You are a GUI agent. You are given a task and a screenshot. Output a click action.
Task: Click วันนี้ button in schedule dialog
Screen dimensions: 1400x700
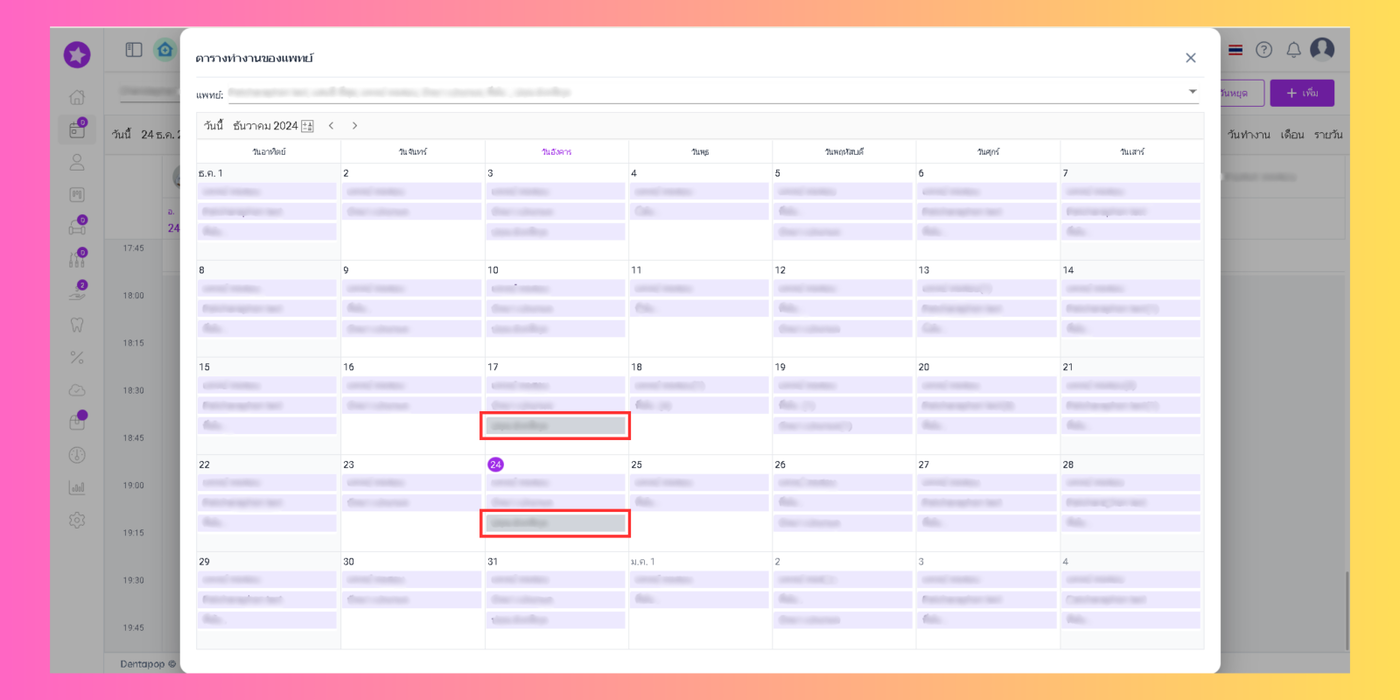tap(213, 126)
